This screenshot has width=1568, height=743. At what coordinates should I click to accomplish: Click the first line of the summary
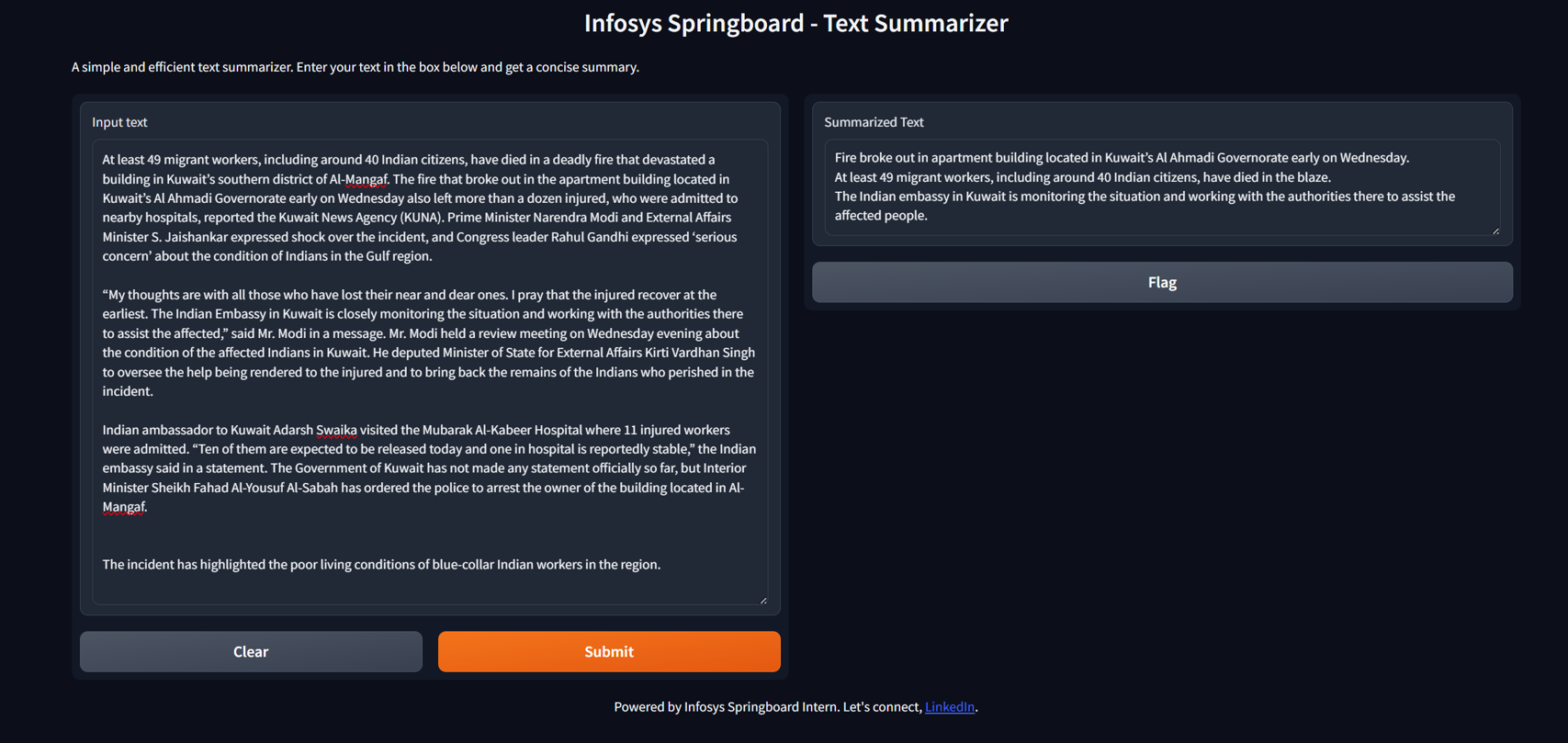click(x=1121, y=158)
